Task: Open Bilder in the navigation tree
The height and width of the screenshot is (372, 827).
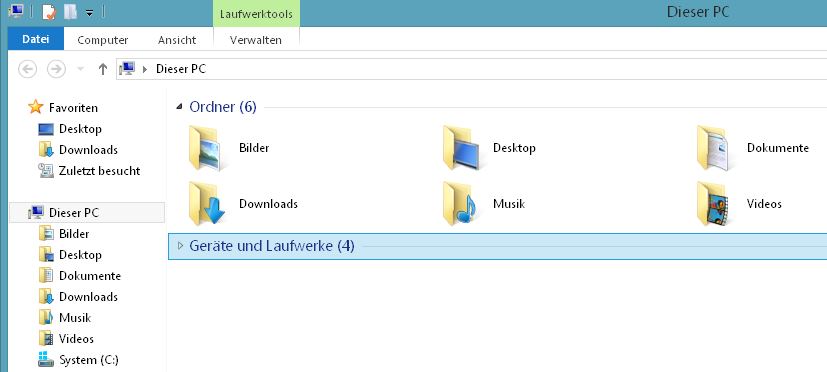Action: (74, 234)
